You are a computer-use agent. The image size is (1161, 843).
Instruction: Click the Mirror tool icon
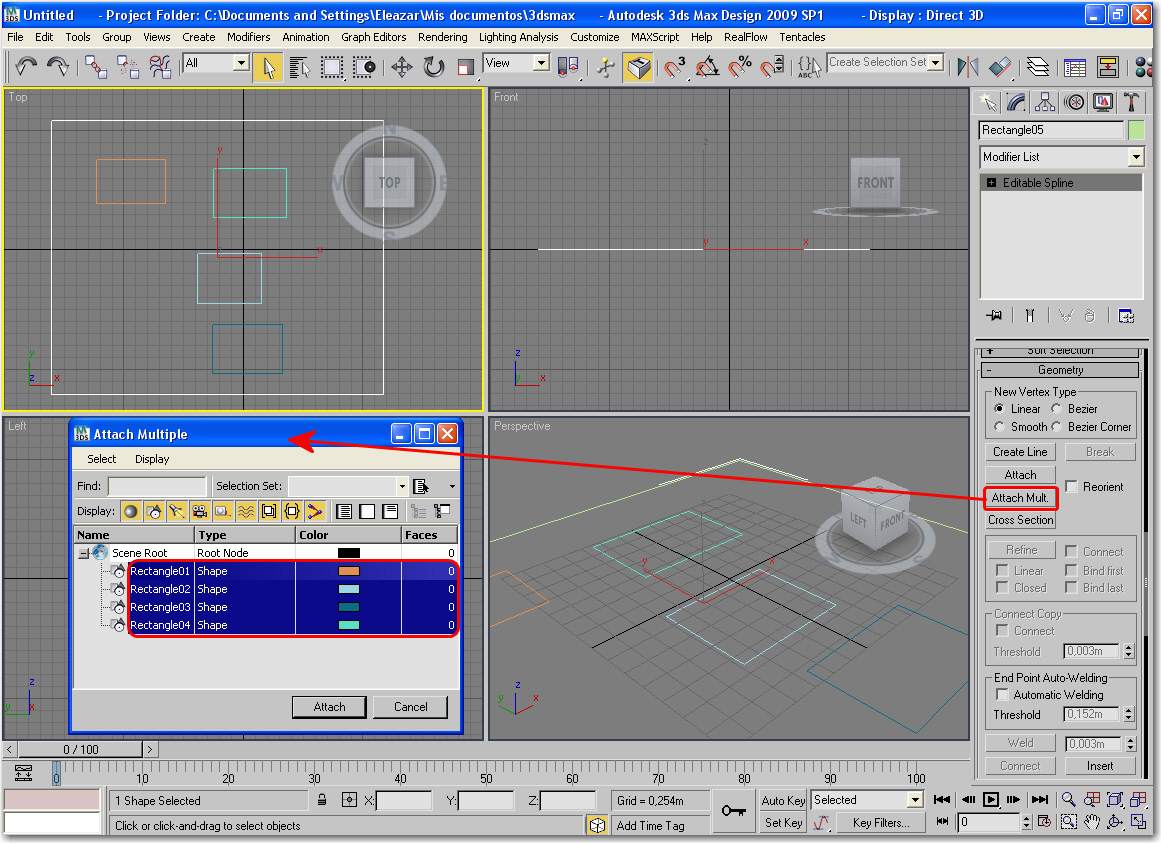point(967,67)
